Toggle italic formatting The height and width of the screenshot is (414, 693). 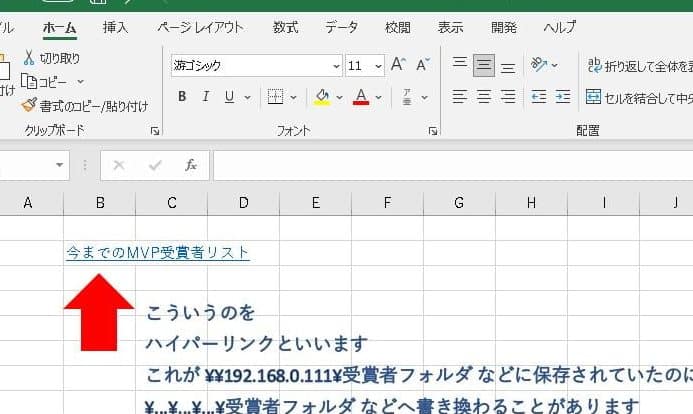pos(205,97)
